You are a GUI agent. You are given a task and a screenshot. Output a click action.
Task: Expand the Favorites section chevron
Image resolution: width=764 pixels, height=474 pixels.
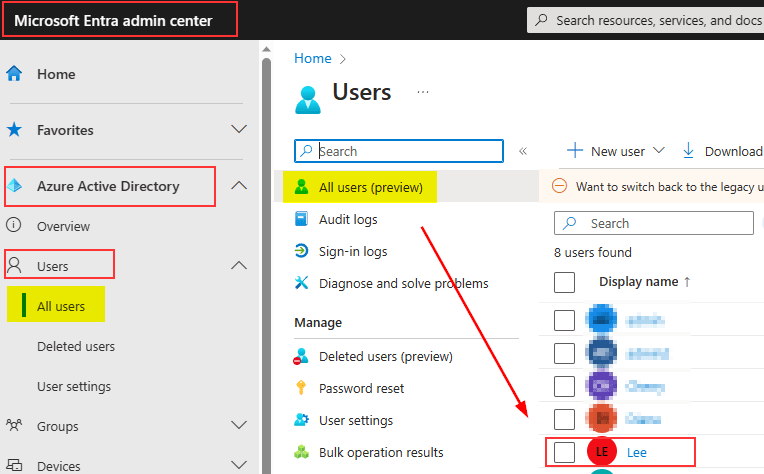point(239,130)
